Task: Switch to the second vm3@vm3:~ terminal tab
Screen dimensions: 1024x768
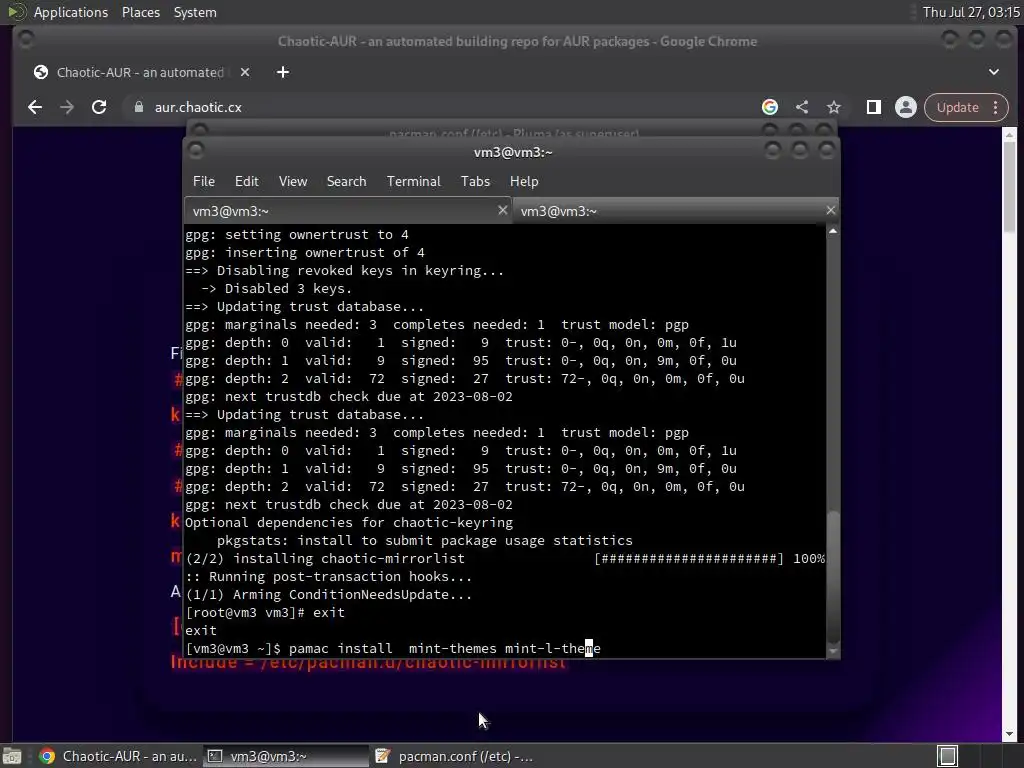Action: pyautogui.click(x=675, y=211)
